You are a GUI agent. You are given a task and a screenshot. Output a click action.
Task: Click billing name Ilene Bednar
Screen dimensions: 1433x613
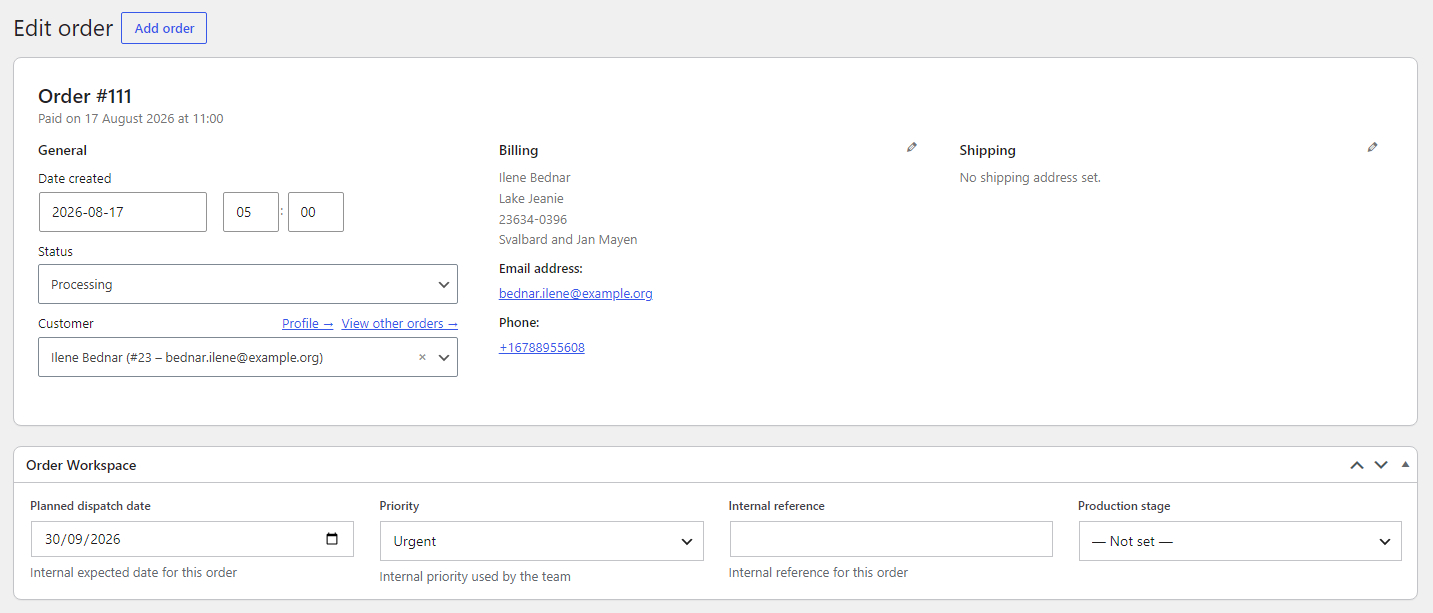(x=535, y=178)
